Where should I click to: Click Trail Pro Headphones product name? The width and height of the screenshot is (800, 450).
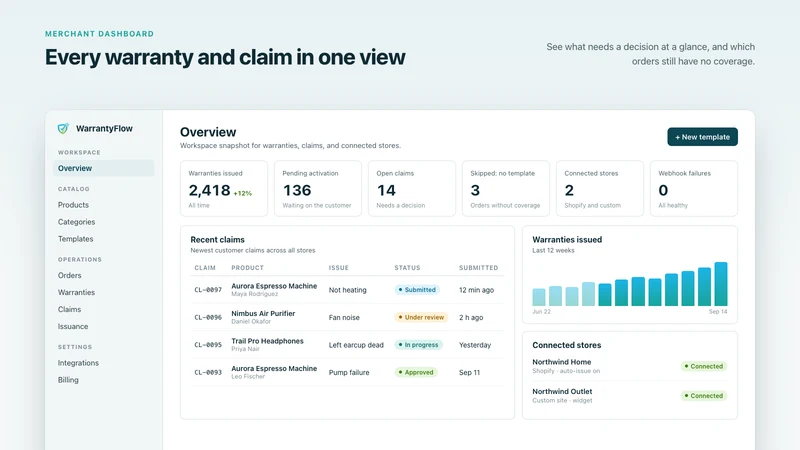(267, 341)
